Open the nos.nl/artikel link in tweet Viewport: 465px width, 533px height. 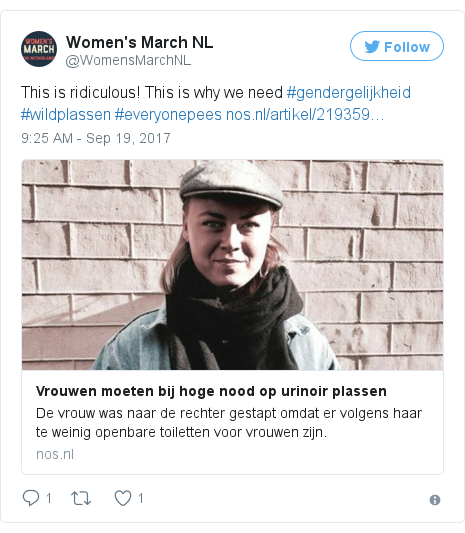point(305,115)
